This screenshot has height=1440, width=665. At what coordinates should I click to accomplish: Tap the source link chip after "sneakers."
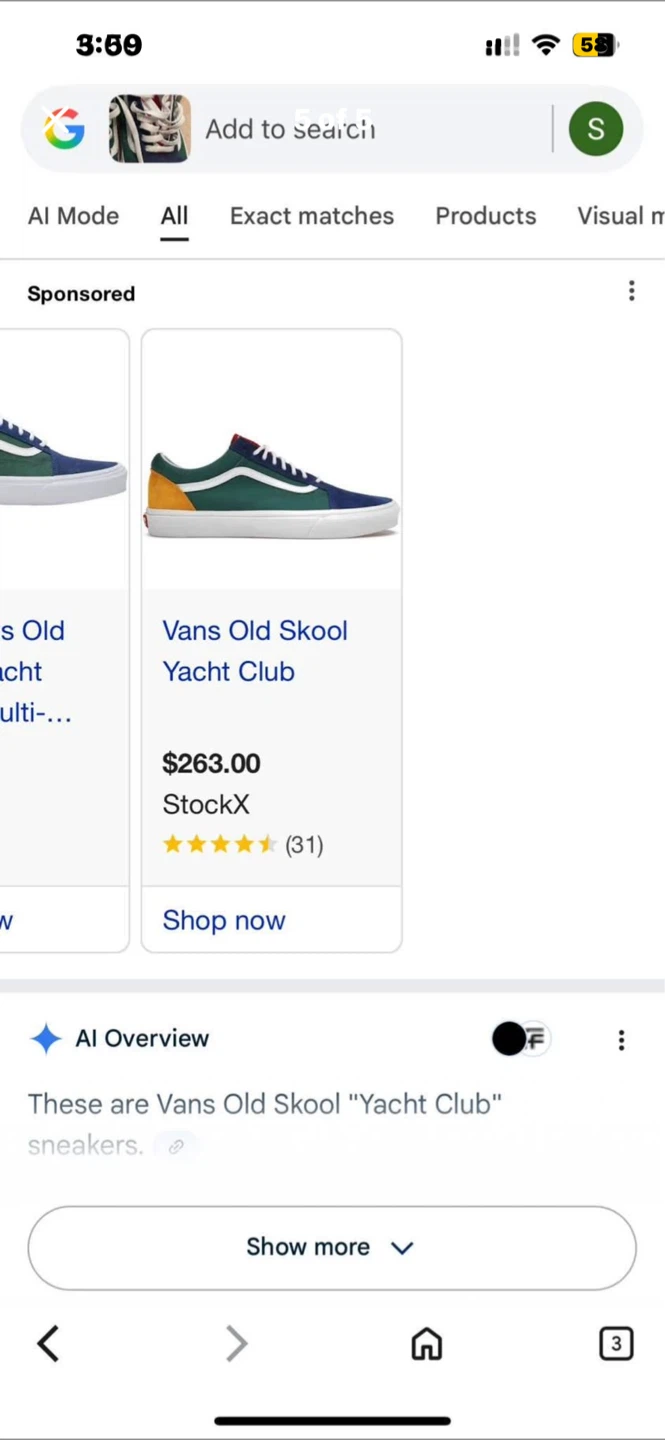[x=177, y=1146]
